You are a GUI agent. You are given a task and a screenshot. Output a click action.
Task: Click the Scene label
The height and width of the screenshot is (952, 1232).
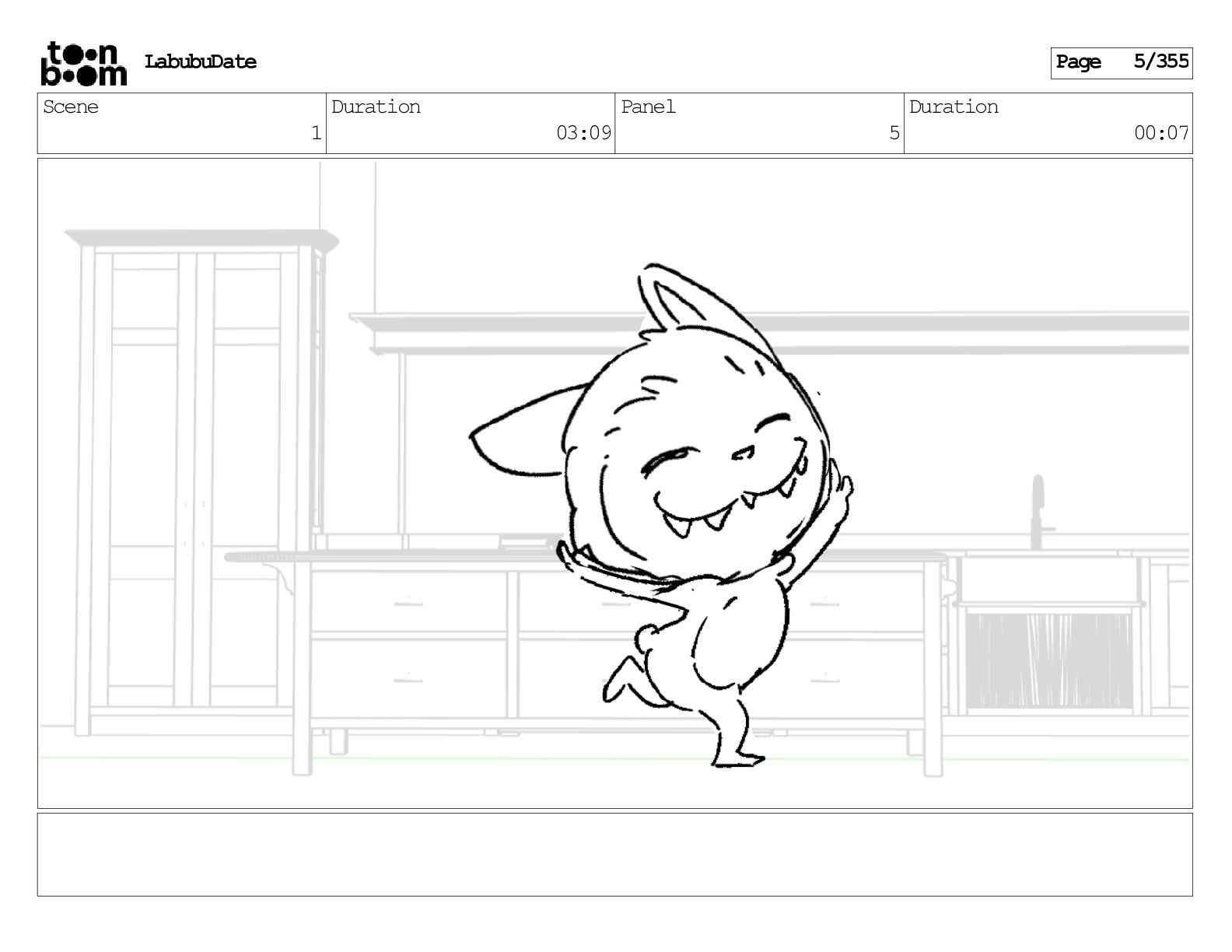[x=71, y=107]
